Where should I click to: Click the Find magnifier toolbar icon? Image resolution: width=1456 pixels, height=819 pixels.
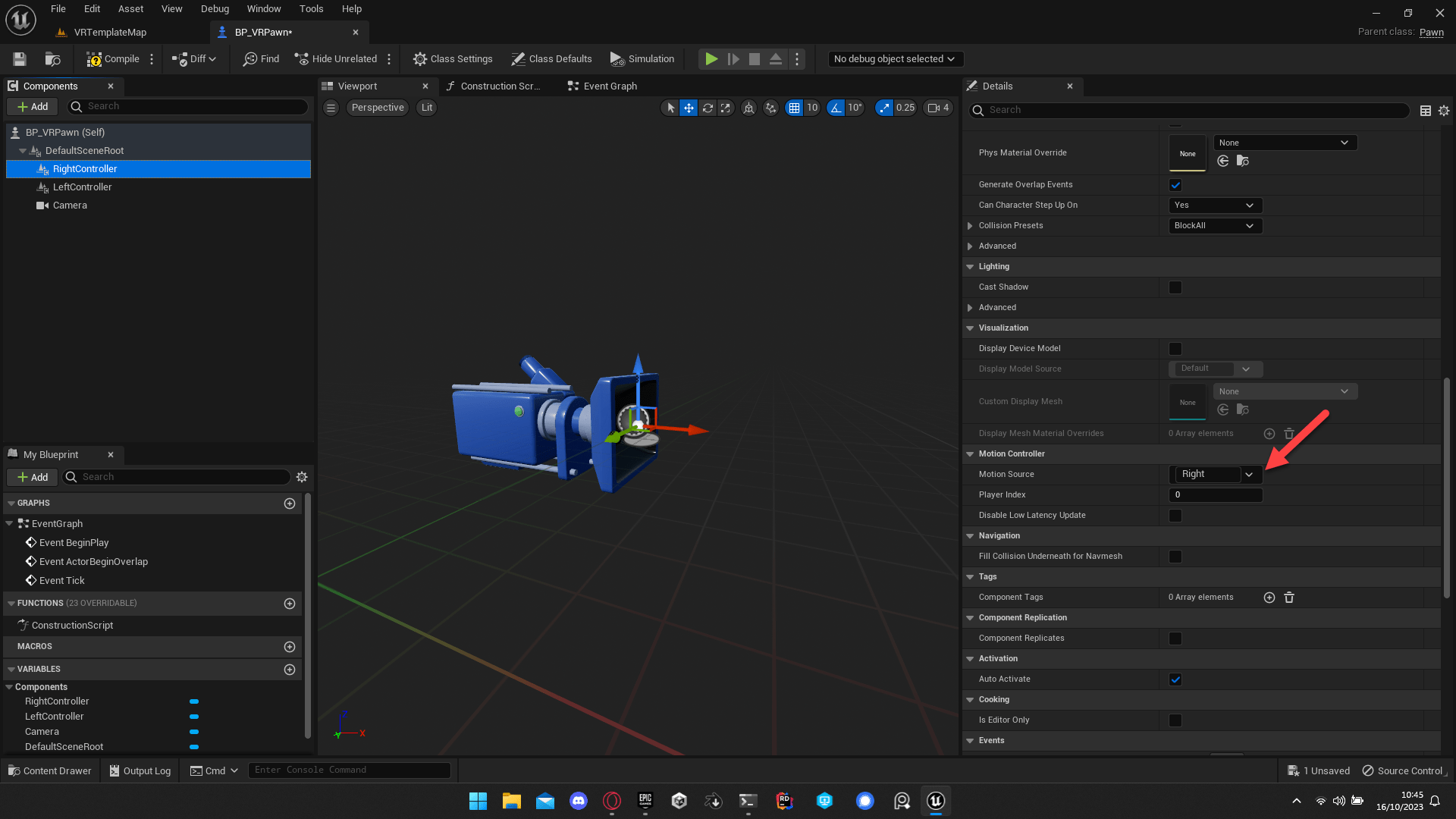tap(250, 59)
